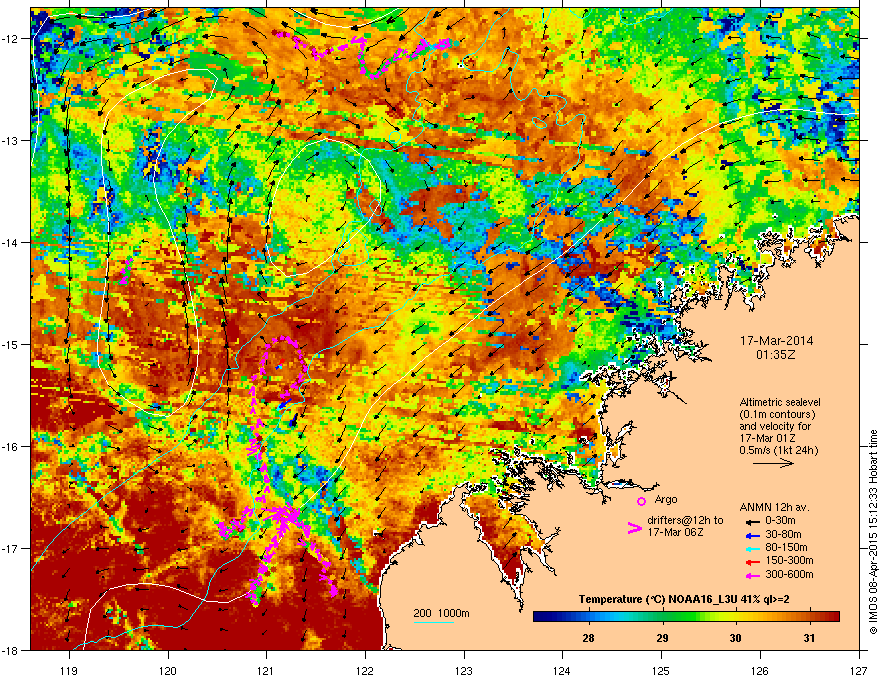This screenshot has width=880, height=680.
Task: Click the vertical IMOS copyright timestamp text
Action: click(873, 532)
